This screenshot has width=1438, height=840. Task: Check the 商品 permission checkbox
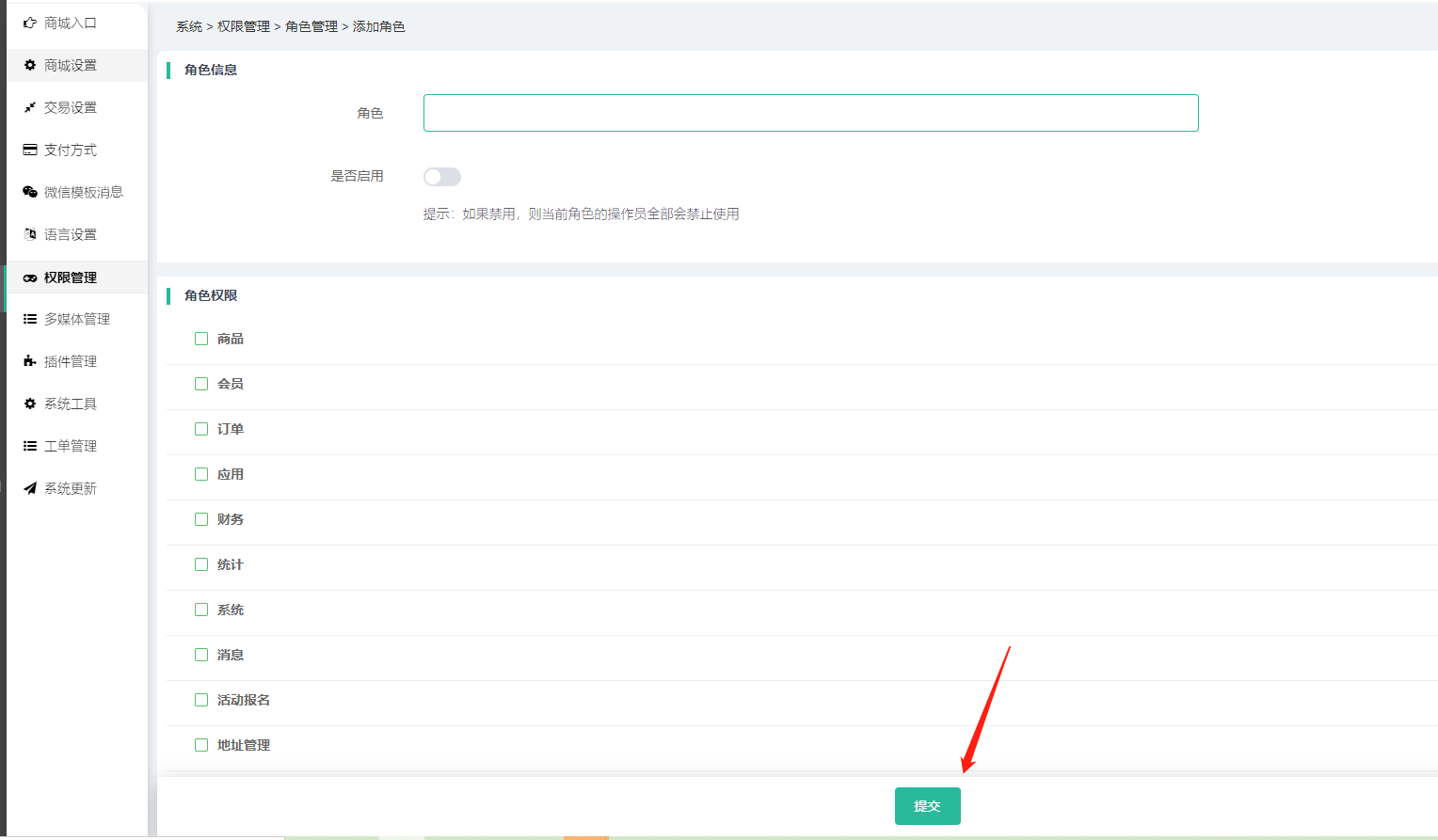pyautogui.click(x=201, y=339)
